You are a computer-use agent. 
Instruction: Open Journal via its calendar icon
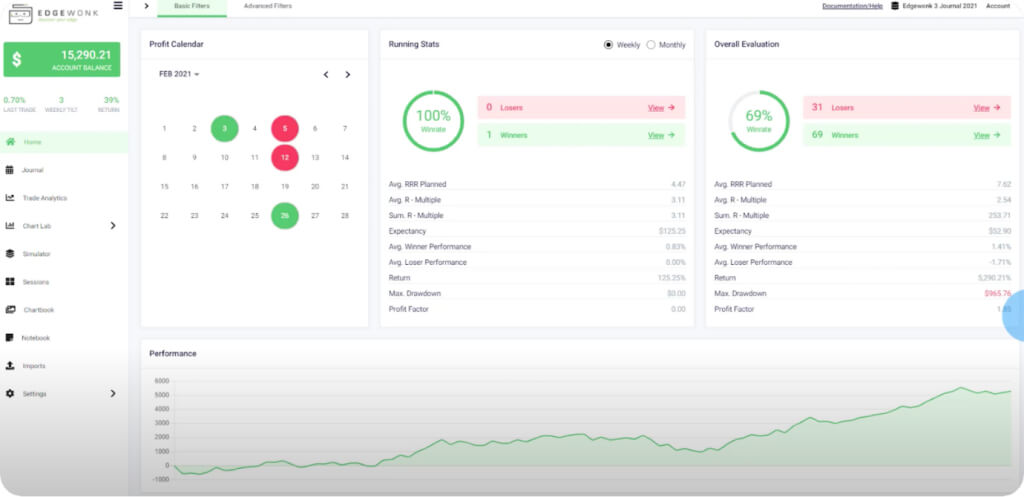click(x=10, y=170)
